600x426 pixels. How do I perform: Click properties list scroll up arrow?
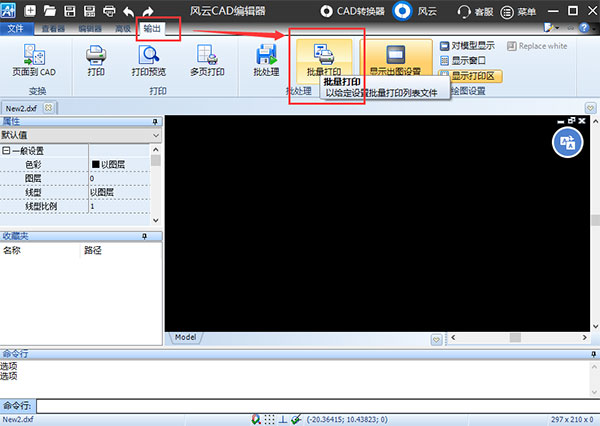(x=156, y=150)
